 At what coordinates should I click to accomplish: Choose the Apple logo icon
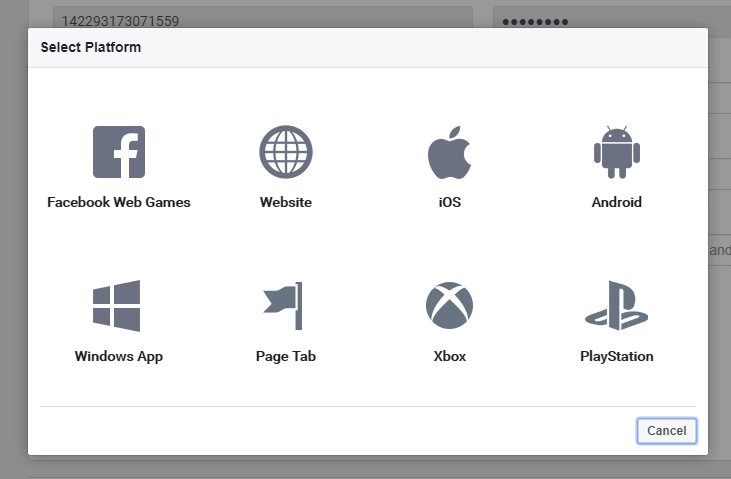(449, 152)
